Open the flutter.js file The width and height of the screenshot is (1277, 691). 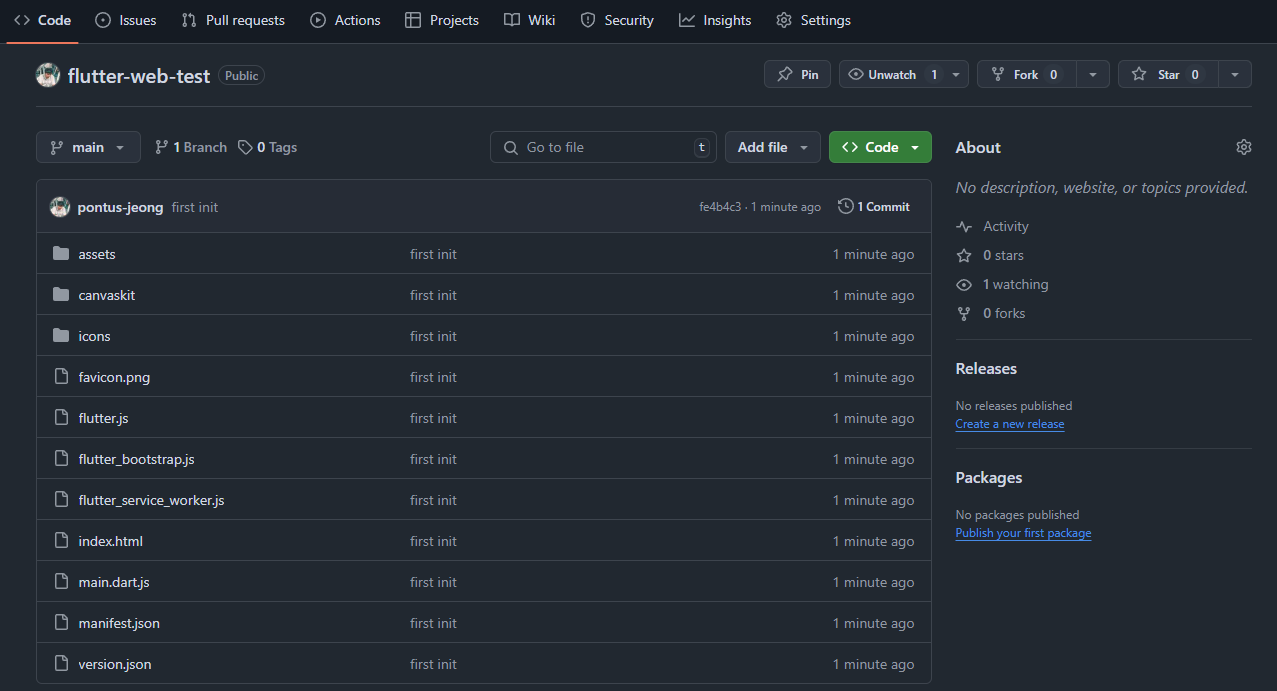(x=104, y=418)
